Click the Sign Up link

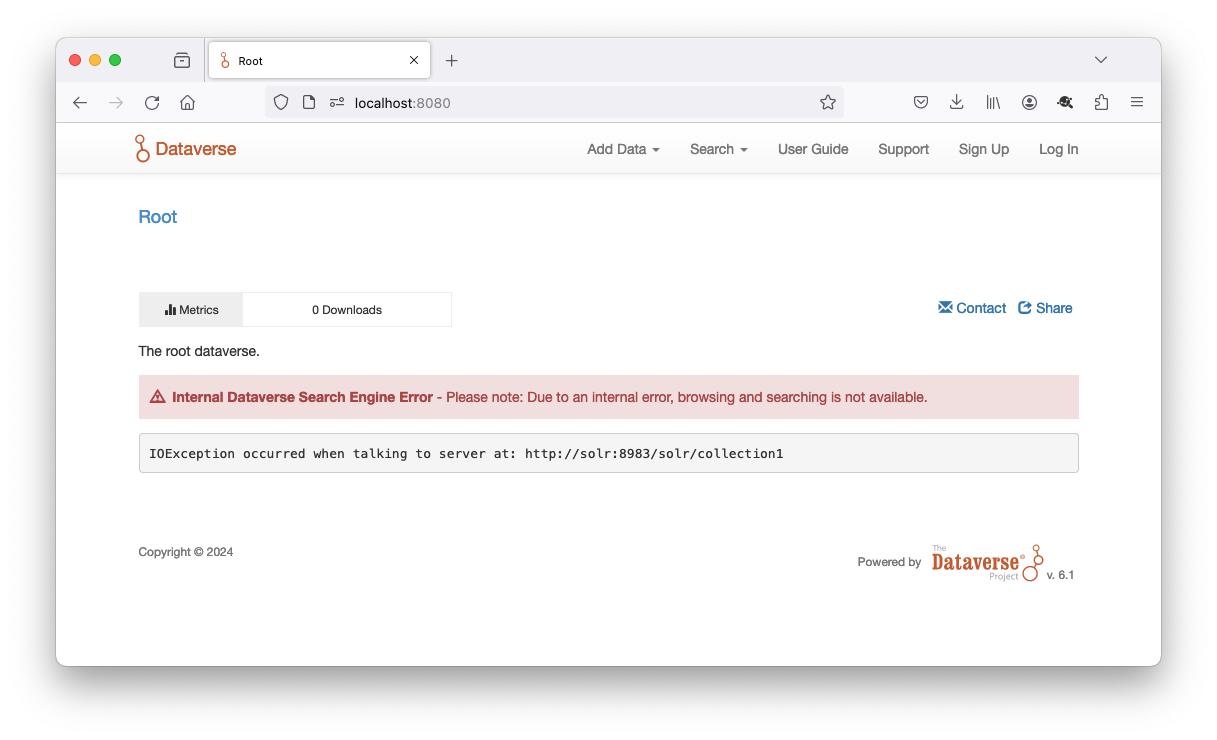[x=983, y=149]
